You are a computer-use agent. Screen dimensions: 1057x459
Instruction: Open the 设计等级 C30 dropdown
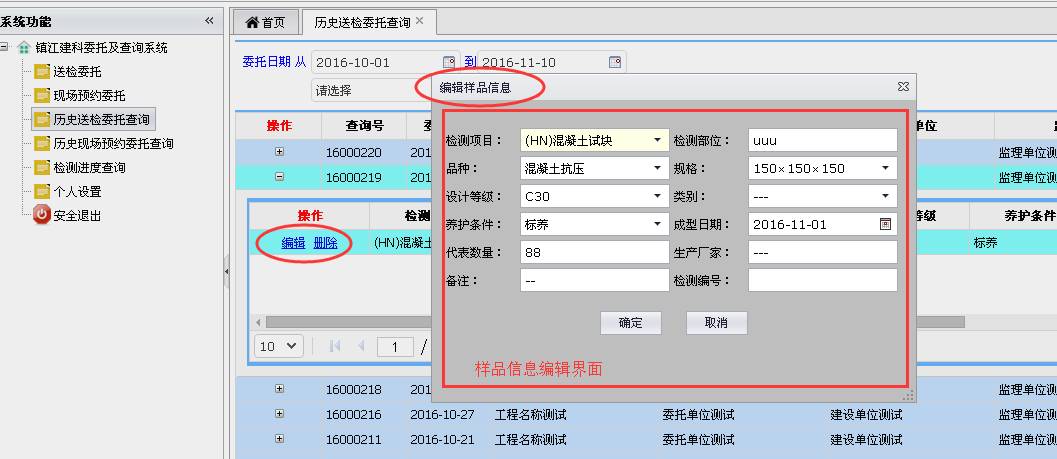pyautogui.click(x=658, y=196)
